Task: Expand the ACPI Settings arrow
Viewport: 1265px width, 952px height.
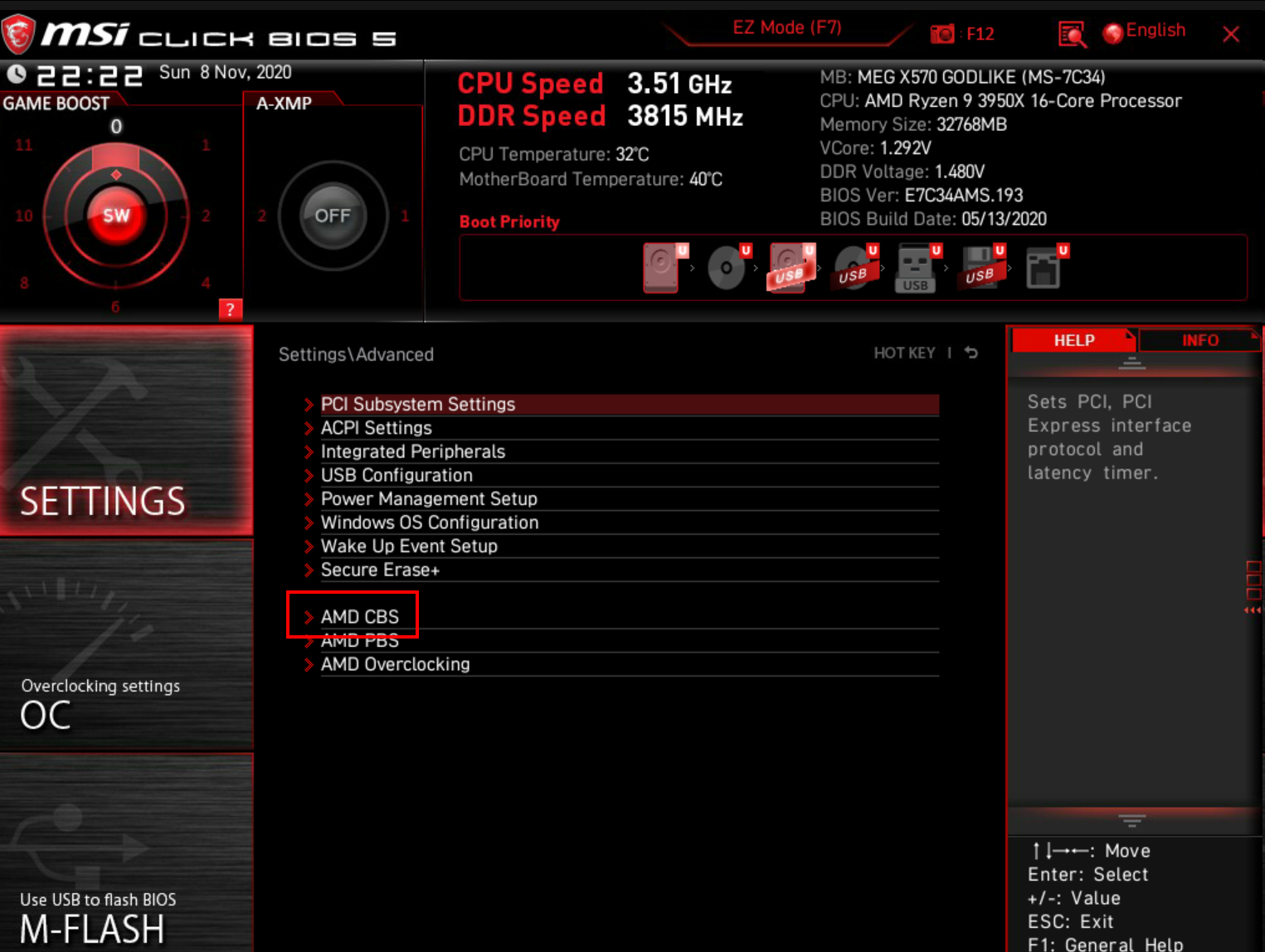Action: [x=309, y=428]
